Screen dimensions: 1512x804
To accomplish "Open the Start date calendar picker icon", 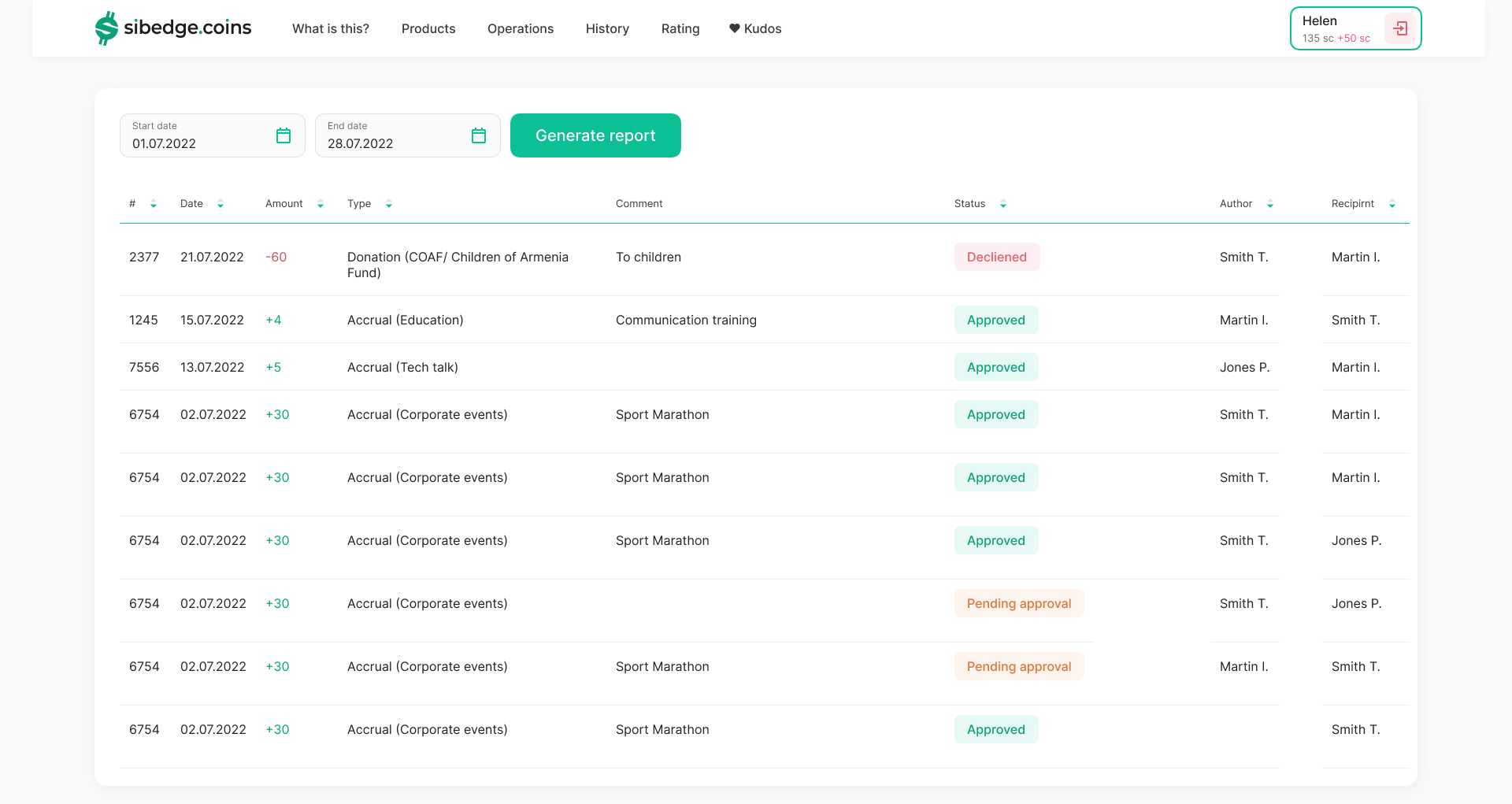I will [283, 135].
